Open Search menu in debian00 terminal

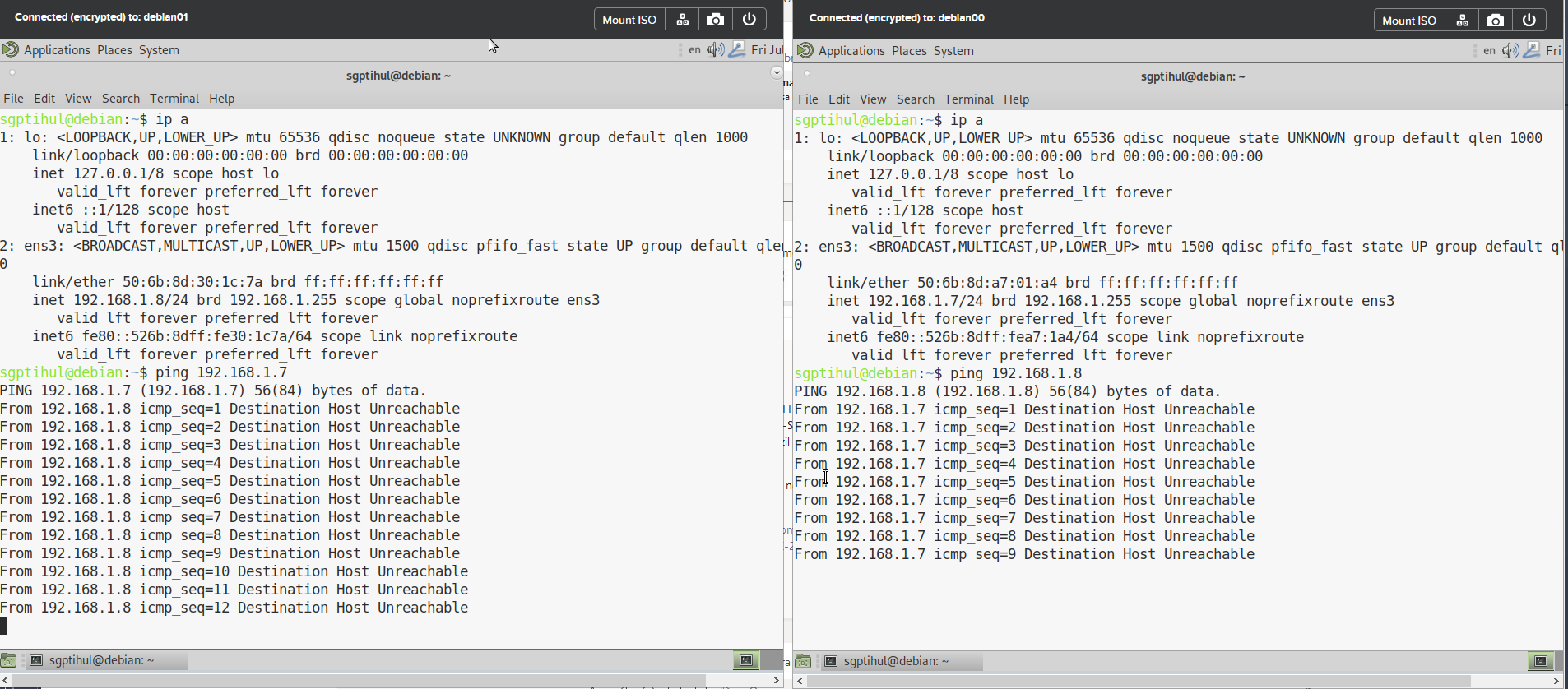coord(916,99)
